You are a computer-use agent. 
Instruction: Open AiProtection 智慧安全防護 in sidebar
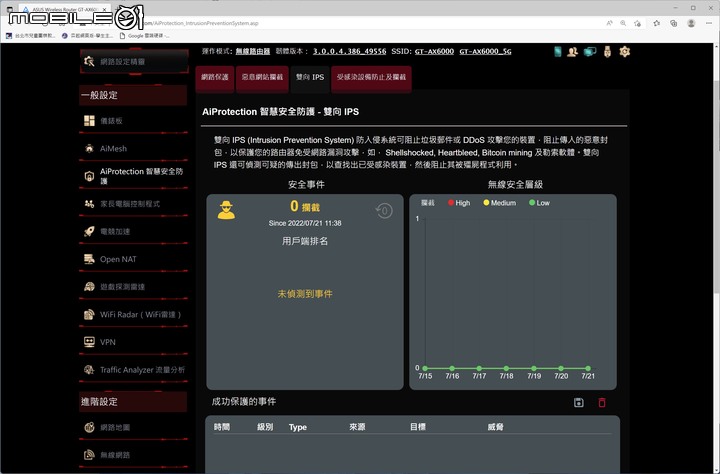(x=134, y=176)
